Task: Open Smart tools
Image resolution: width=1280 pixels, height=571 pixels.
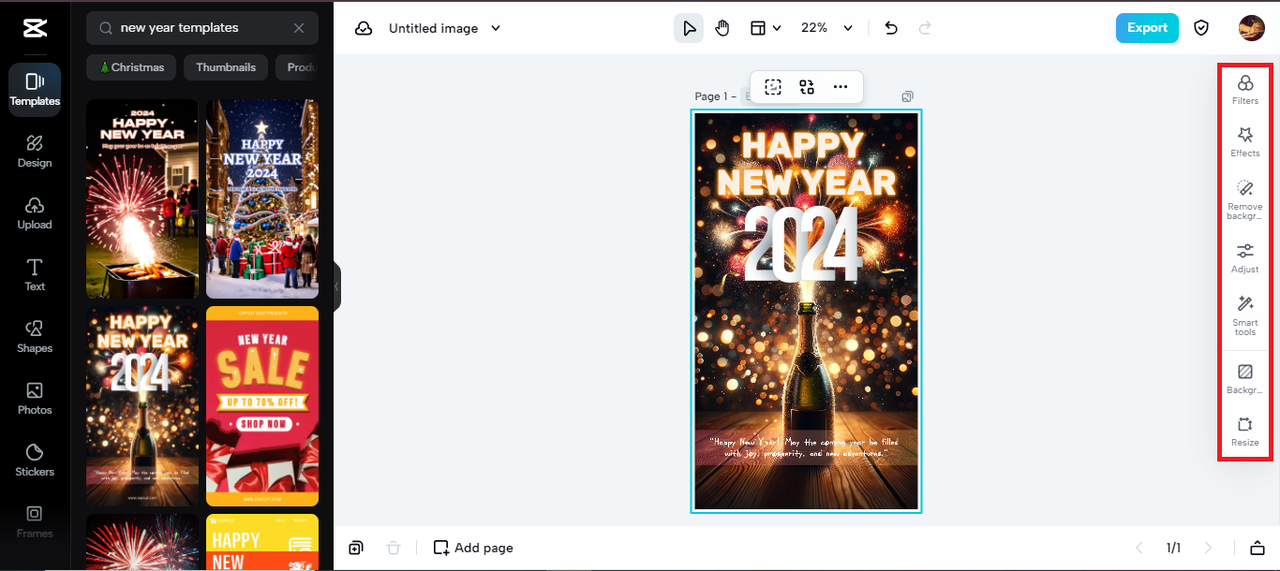Action: point(1245,316)
